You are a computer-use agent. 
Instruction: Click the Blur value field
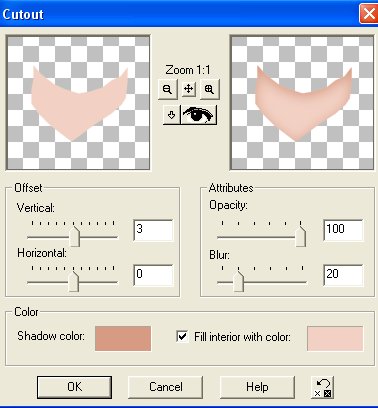click(343, 275)
